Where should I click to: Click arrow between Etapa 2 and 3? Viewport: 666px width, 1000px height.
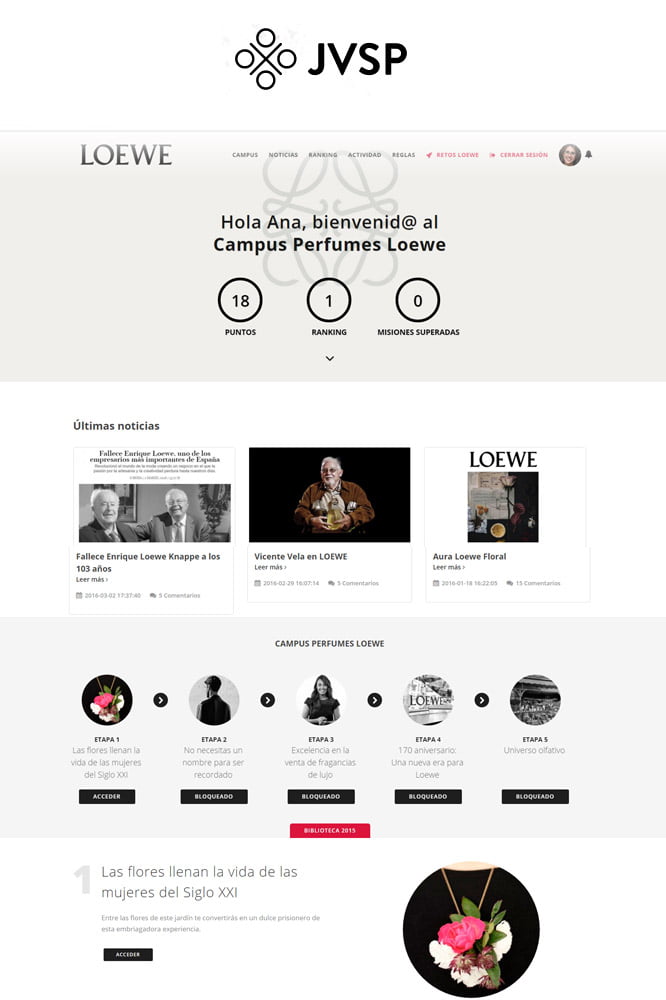point(268,700)
